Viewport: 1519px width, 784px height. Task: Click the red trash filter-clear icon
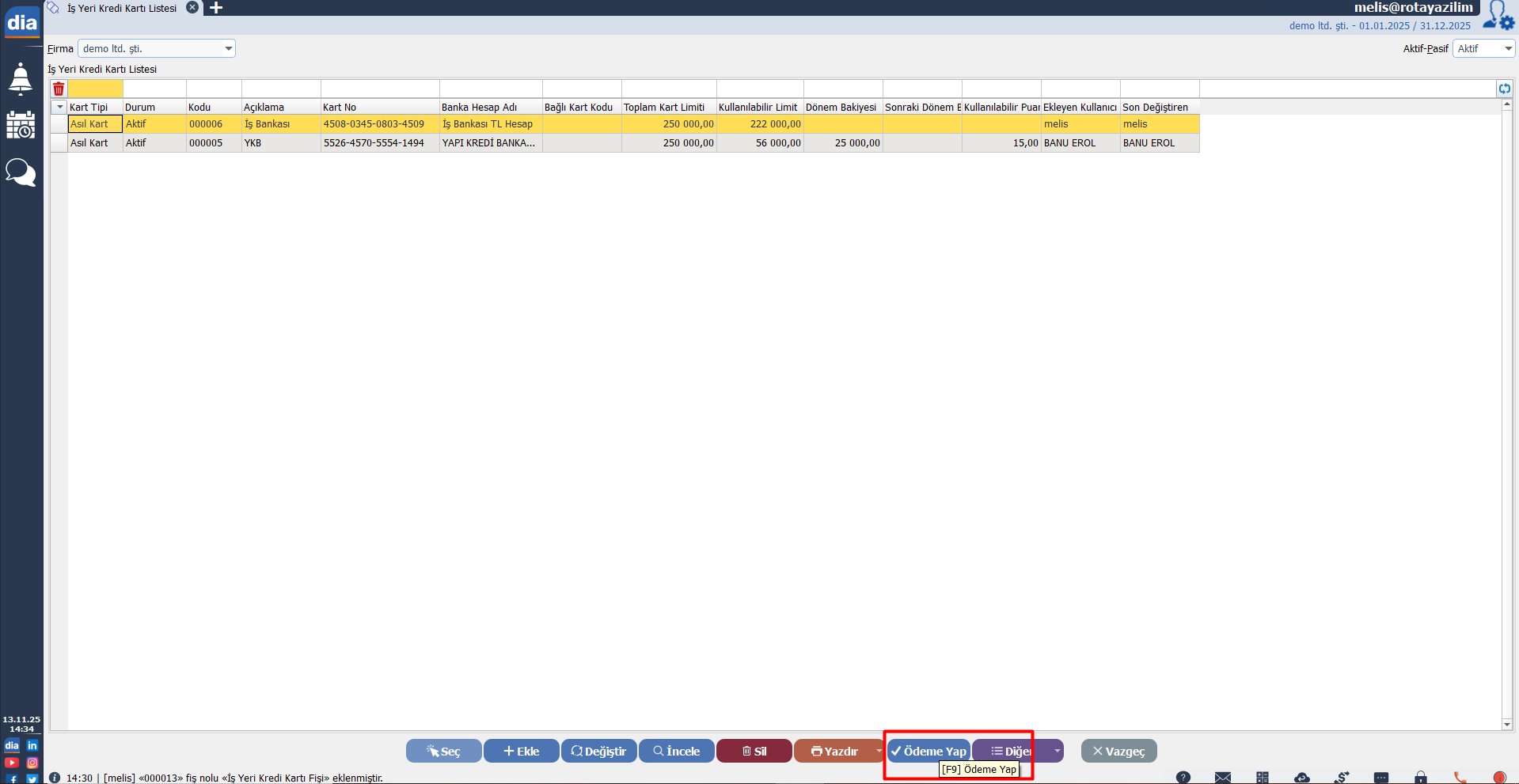(59, 89)
